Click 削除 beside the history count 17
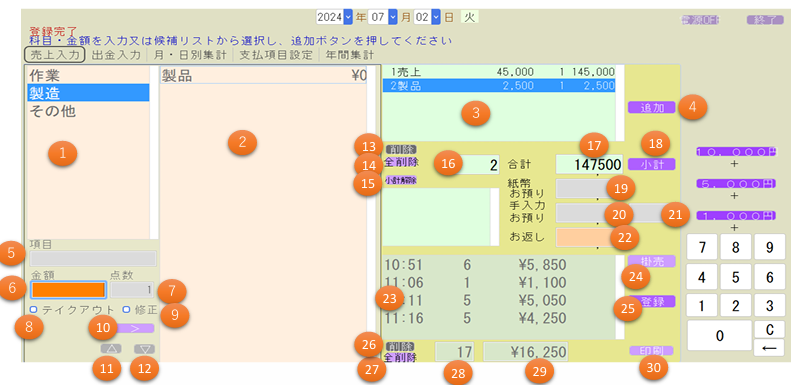805x385 pixels. pyautogui.click(x=399, y=346)
